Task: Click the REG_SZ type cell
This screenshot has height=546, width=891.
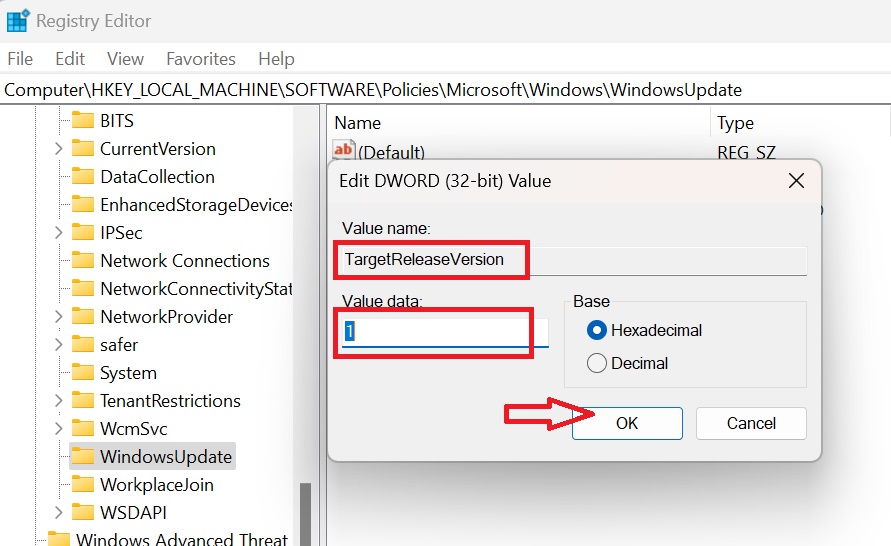Action: tap(746, 152)
